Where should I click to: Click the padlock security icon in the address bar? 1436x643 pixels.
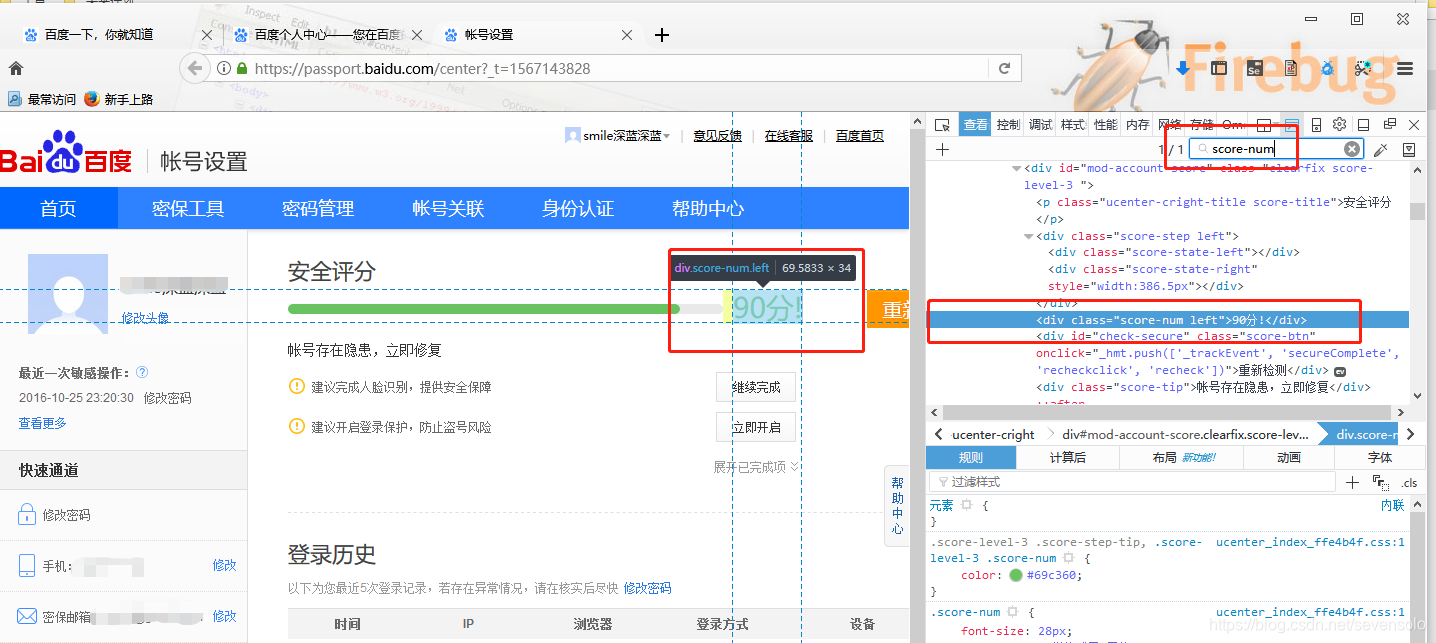click(241, 68)
